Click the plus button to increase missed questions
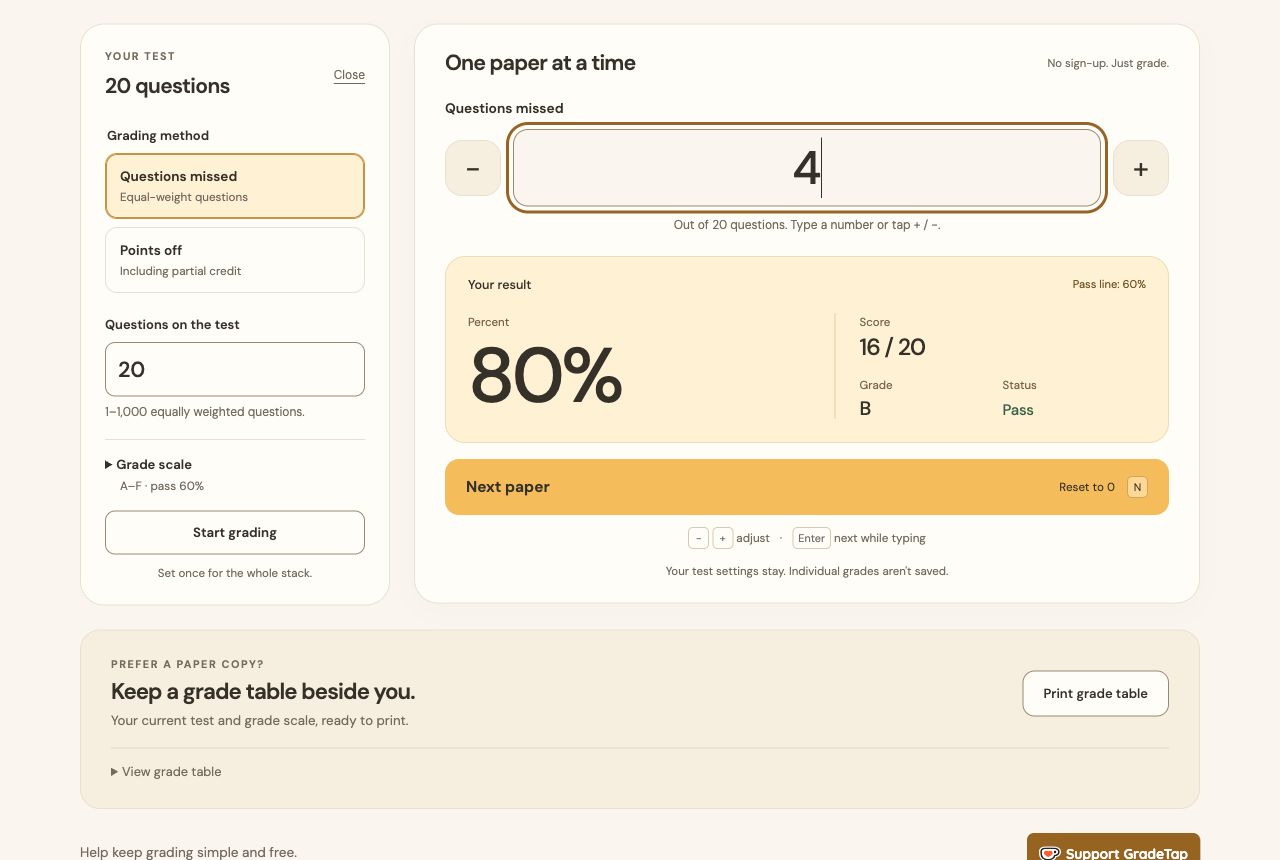 coord(1141,168)
